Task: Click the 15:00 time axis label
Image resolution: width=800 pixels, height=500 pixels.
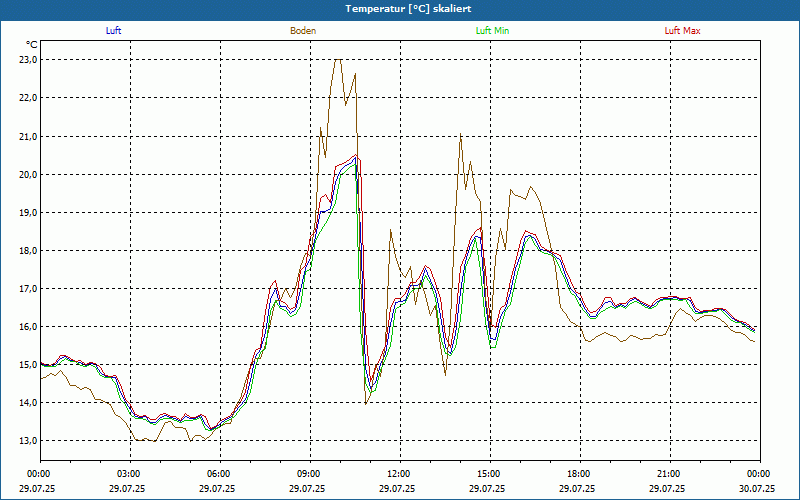Action: (x=488, y=474)
